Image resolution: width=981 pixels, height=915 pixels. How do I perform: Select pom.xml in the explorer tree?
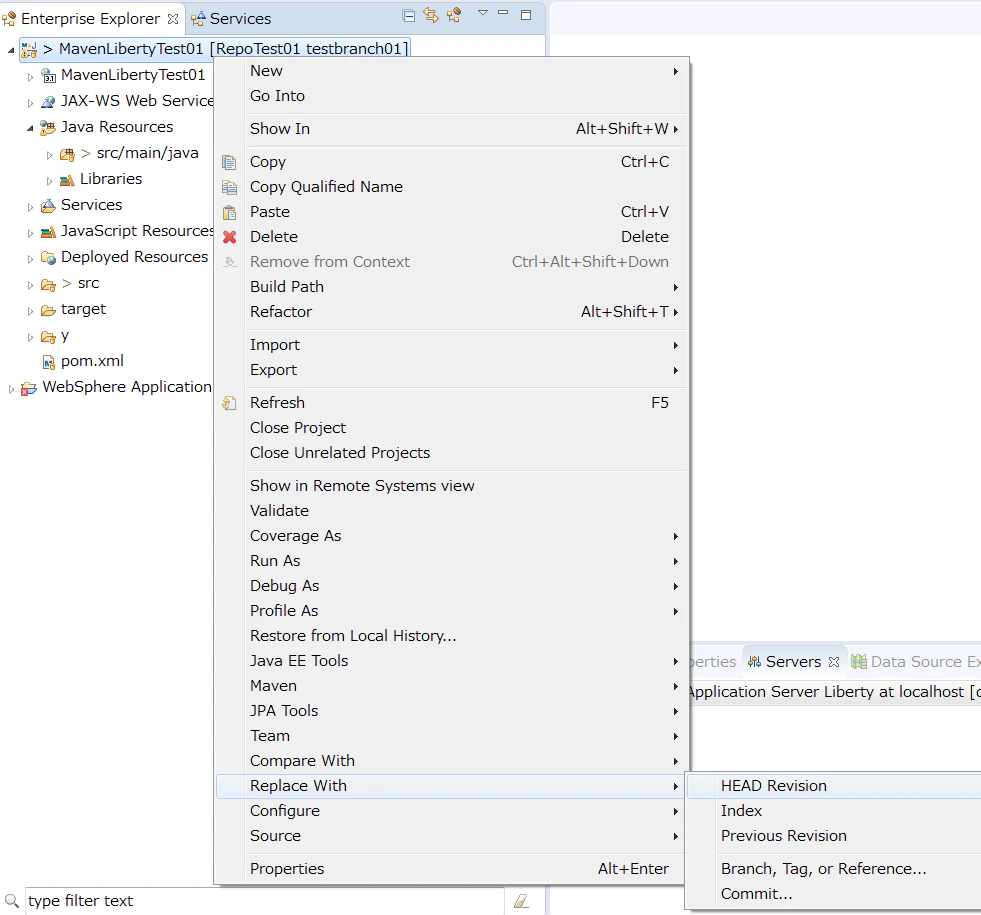point(92,361)
